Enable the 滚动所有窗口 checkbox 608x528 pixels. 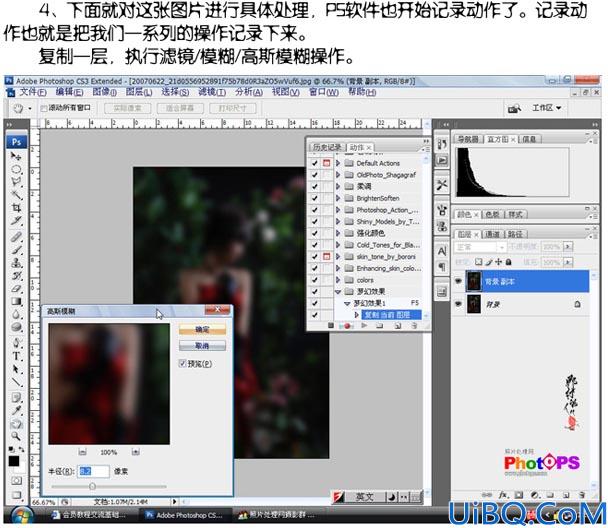click(x=44, y=108)
